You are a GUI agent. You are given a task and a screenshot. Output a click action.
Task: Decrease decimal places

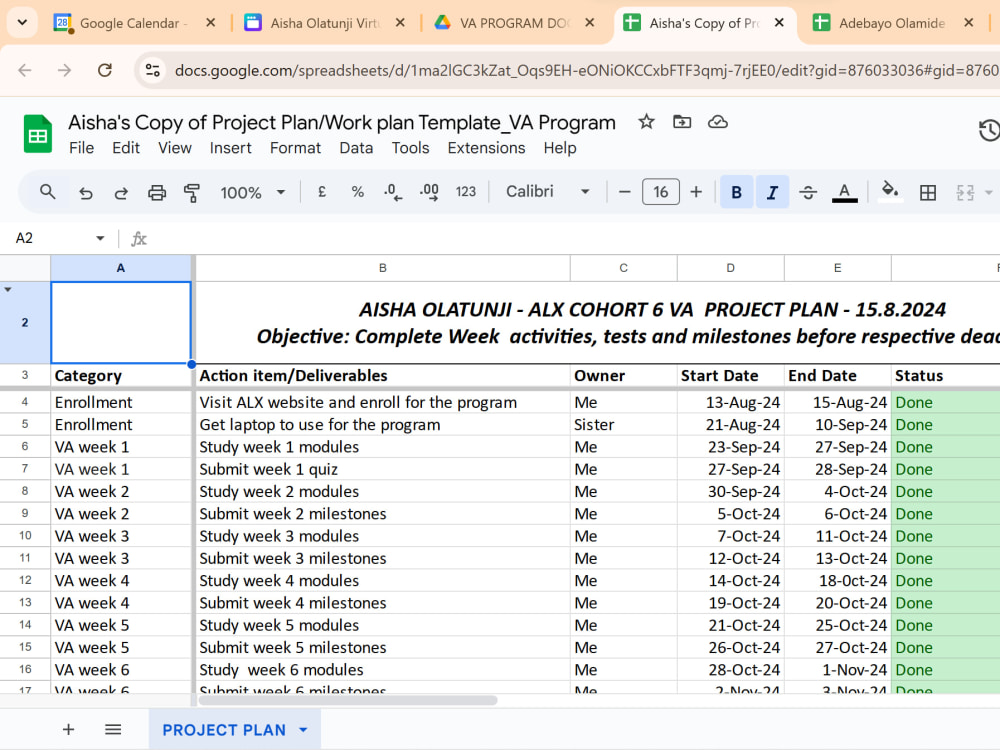392,192
